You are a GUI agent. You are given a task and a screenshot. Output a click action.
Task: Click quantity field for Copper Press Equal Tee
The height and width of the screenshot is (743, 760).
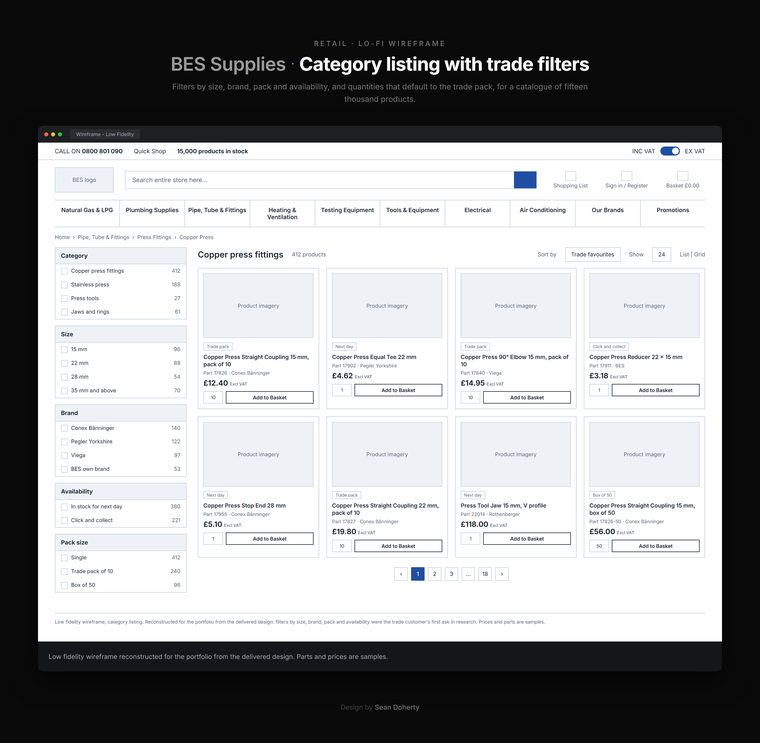(x=342, y=390)
